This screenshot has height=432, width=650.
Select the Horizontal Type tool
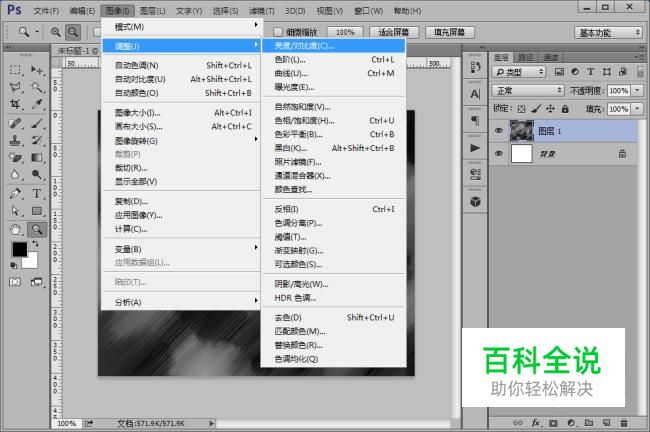point(37,194)
